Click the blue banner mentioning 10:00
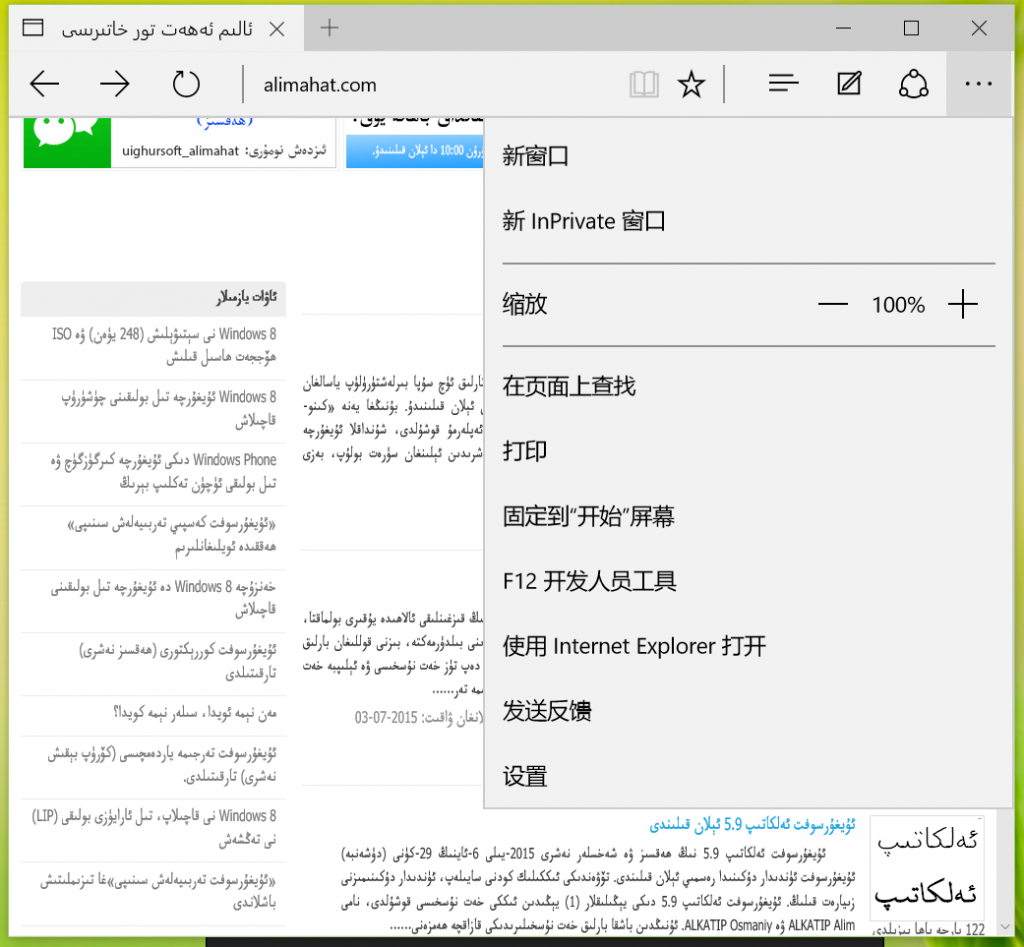This screenshot has height=947, width=1024. point(415,152)
